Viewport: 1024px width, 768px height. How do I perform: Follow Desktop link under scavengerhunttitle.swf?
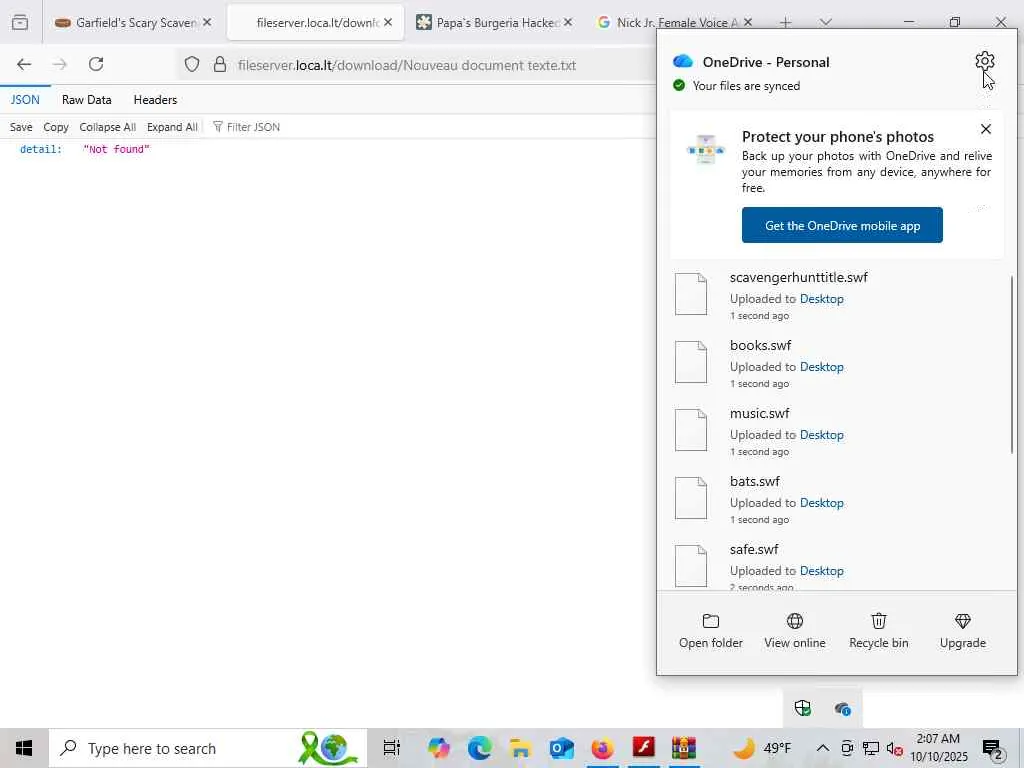(x=822, y=298)
